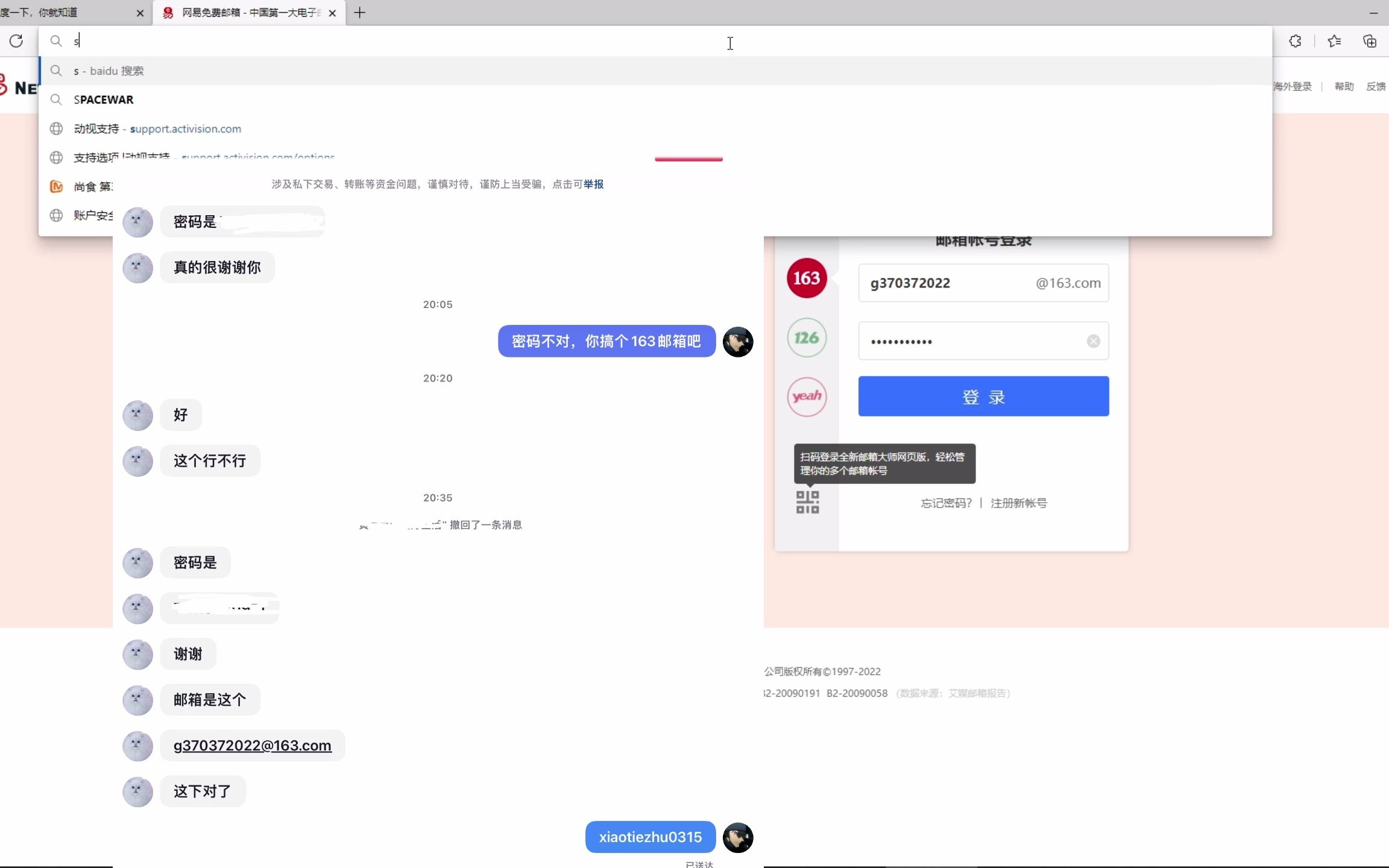Clear the password with the X icon
Image resolution: width=1389 pixels, height=868 pixels.
(1093, 341)
